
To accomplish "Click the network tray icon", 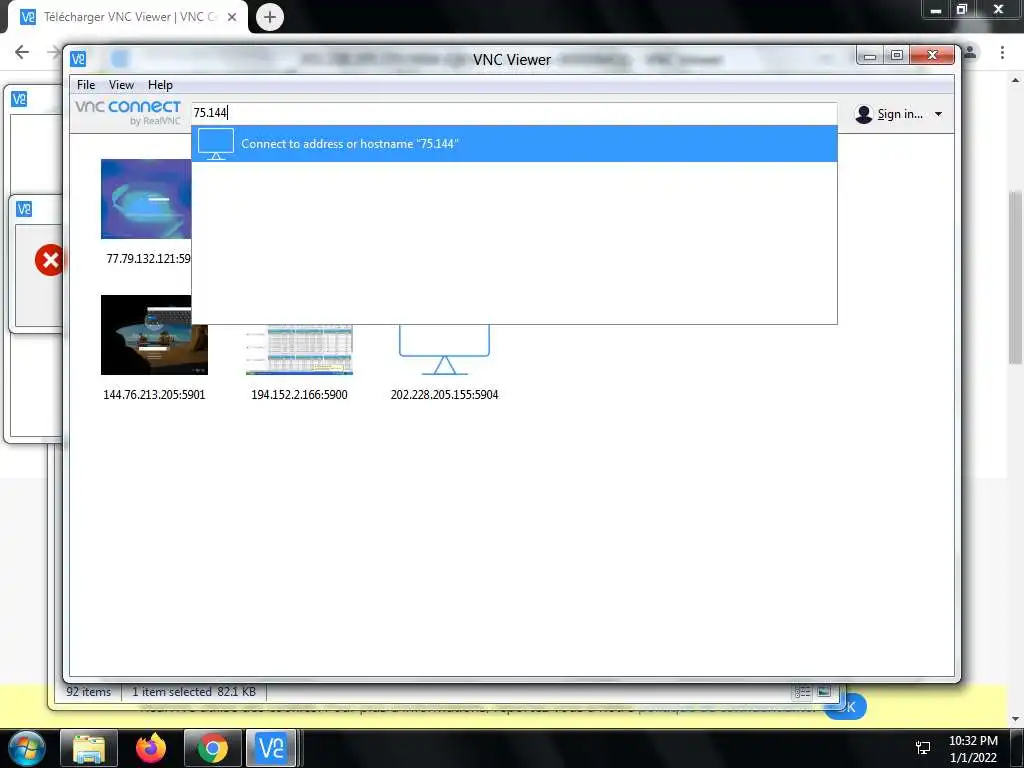I will tap(923, 748).
